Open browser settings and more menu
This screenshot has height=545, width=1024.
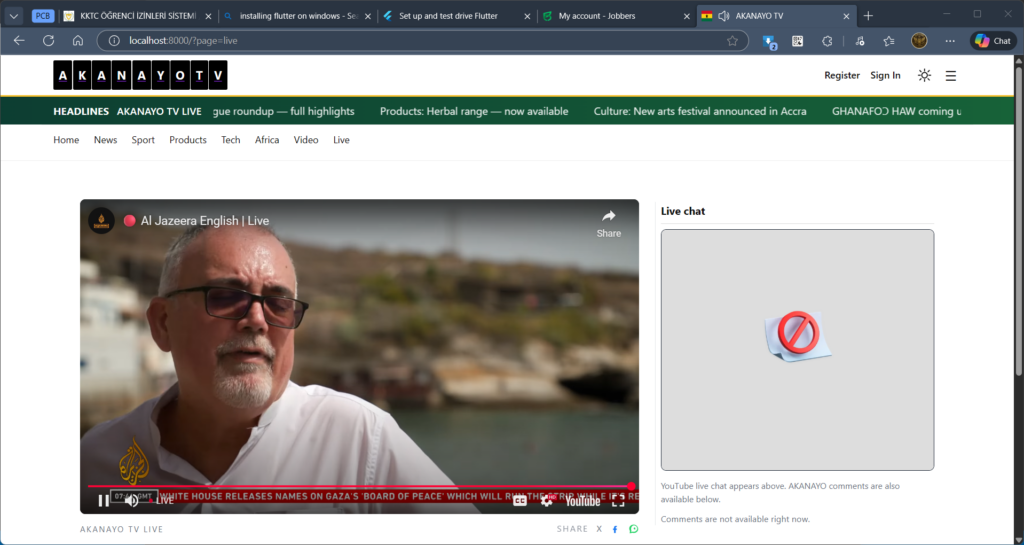pyautogui.click(x=950, y=40)
